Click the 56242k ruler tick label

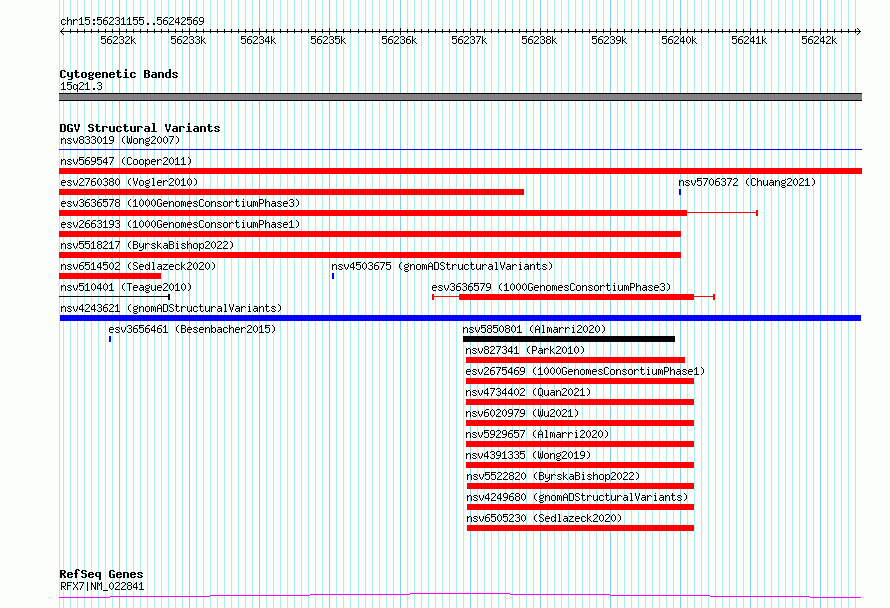(819, 40)
